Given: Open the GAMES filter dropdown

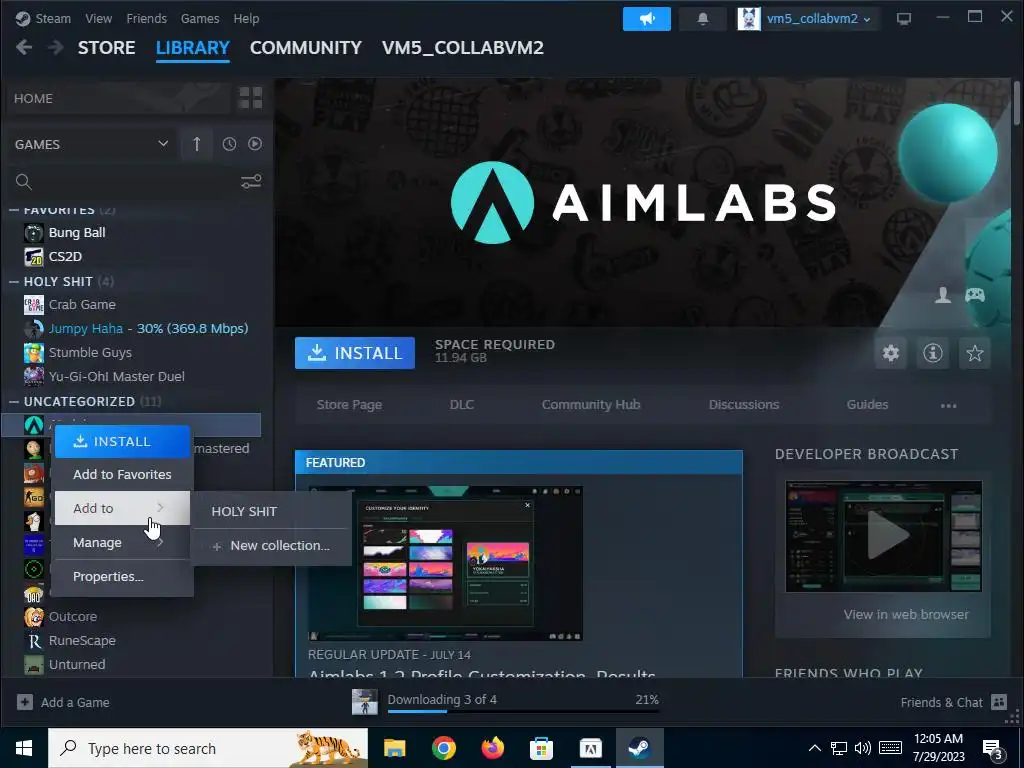Looking at the screenshot, I should [91, 144].
